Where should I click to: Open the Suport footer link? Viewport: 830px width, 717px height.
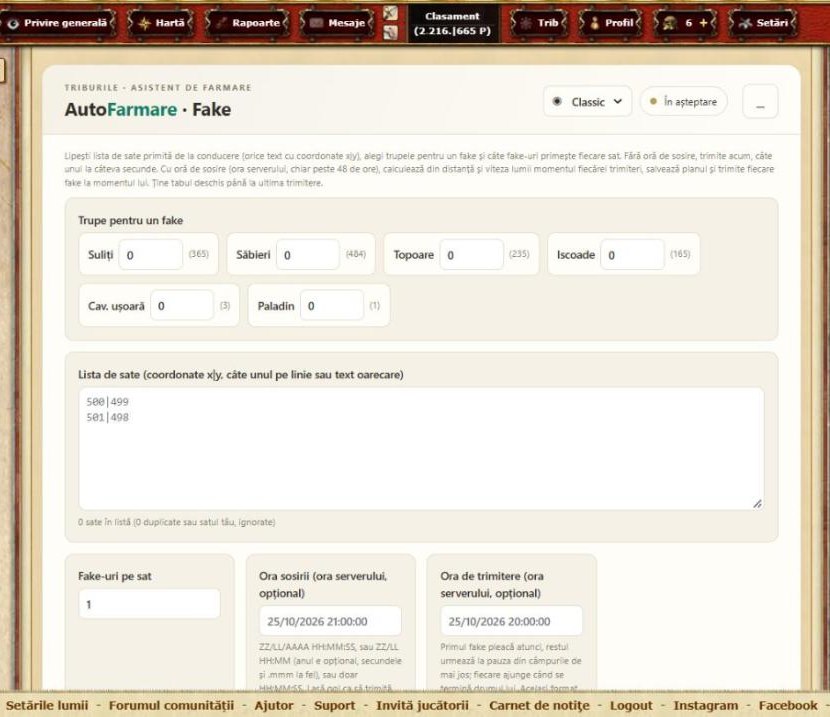(x=335, y=705)
